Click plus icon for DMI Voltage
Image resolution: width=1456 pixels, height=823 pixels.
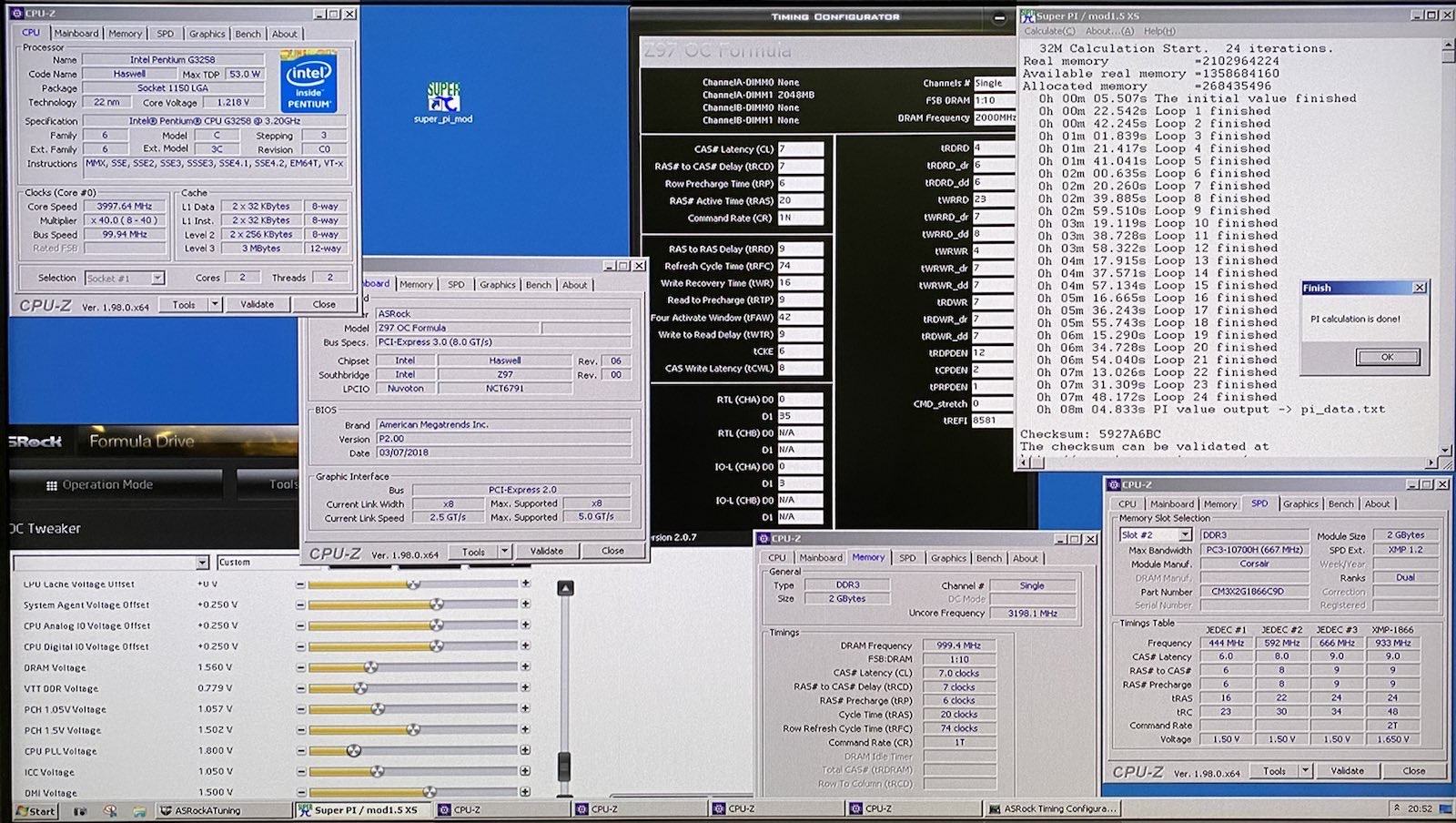click(x=525, y=792)
